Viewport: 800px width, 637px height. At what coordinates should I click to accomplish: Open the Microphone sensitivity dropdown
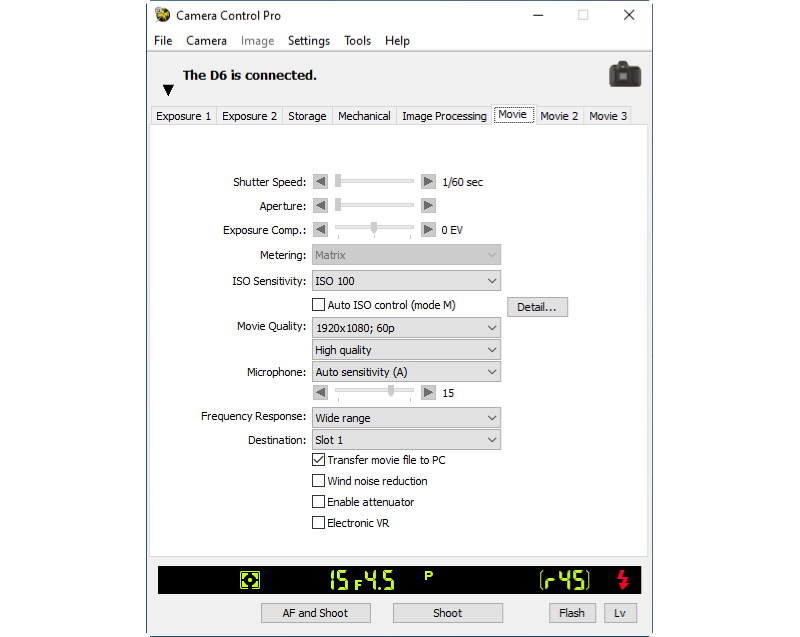406,372
